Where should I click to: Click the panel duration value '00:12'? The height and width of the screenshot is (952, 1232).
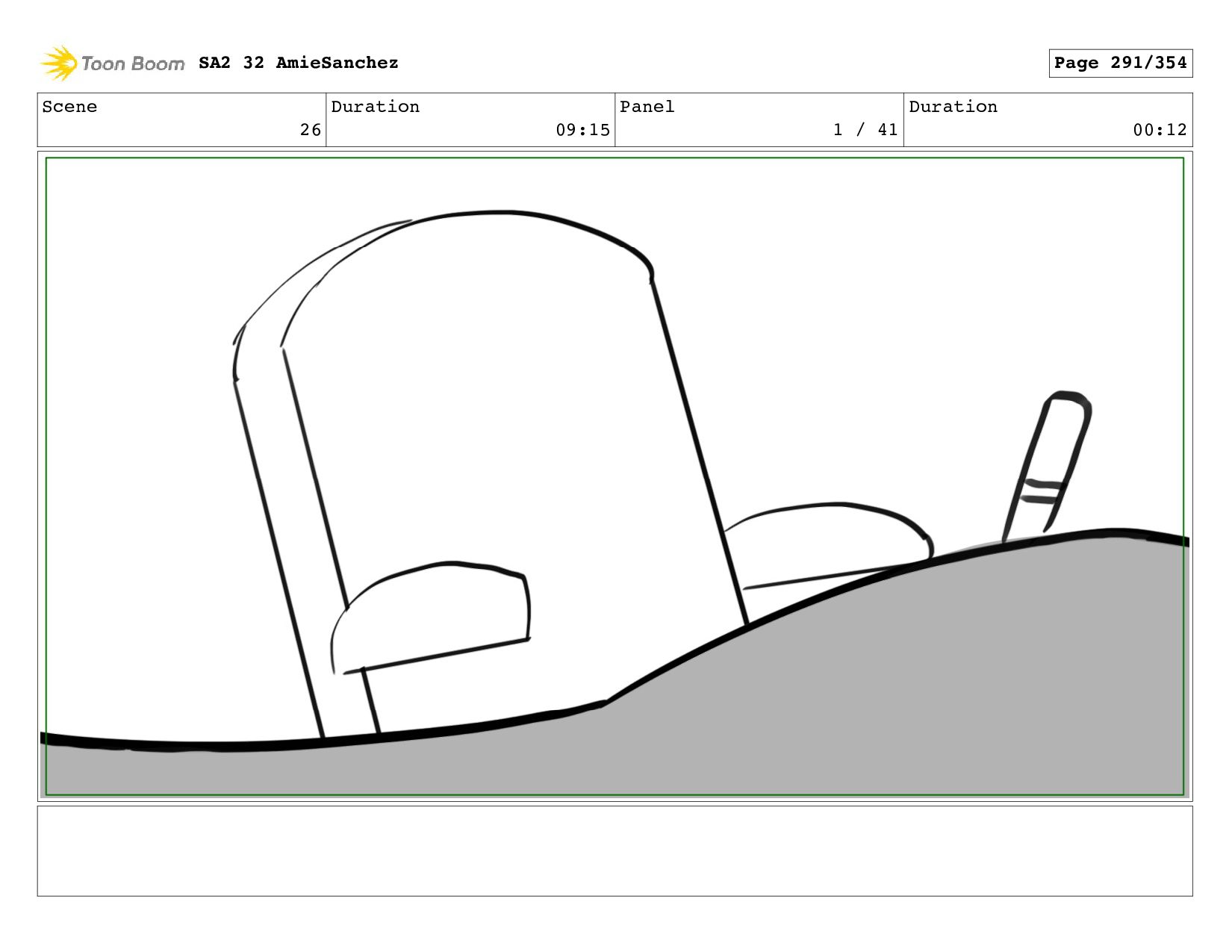tap(1160, 130)
